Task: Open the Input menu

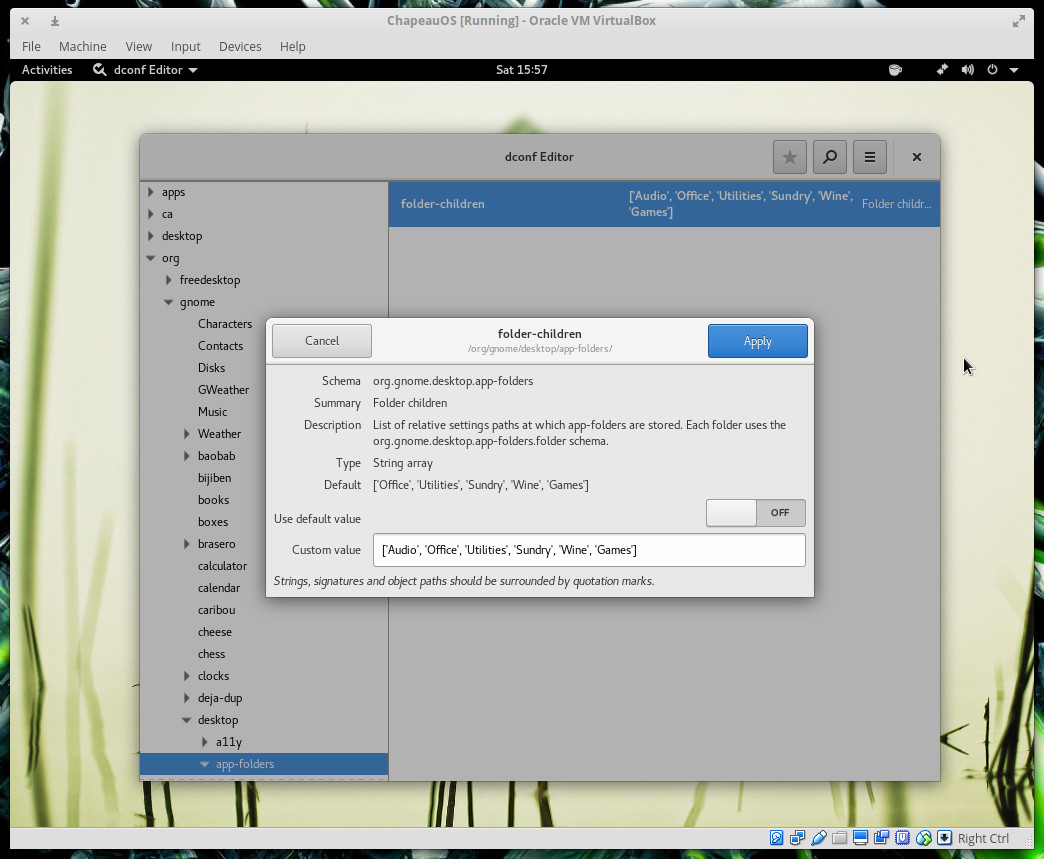Action: (x=185, y=47)
